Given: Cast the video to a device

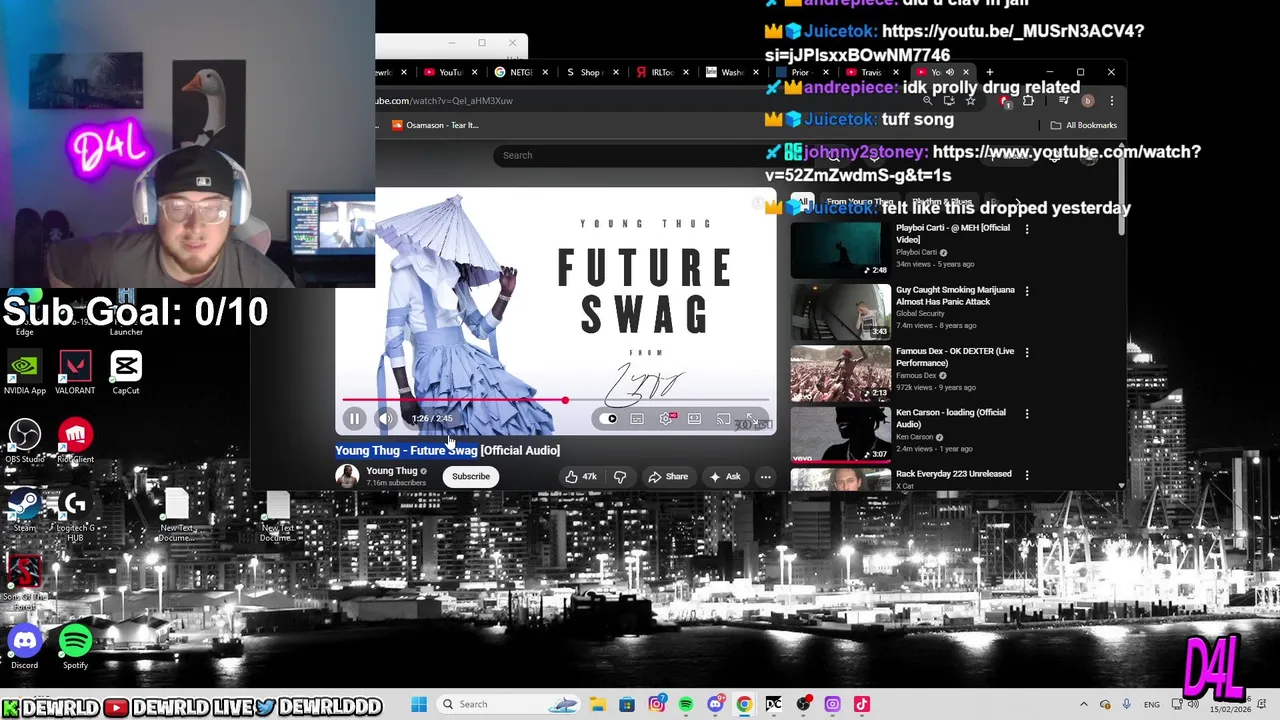Looking at the screenshot, I should pos(723,419).
